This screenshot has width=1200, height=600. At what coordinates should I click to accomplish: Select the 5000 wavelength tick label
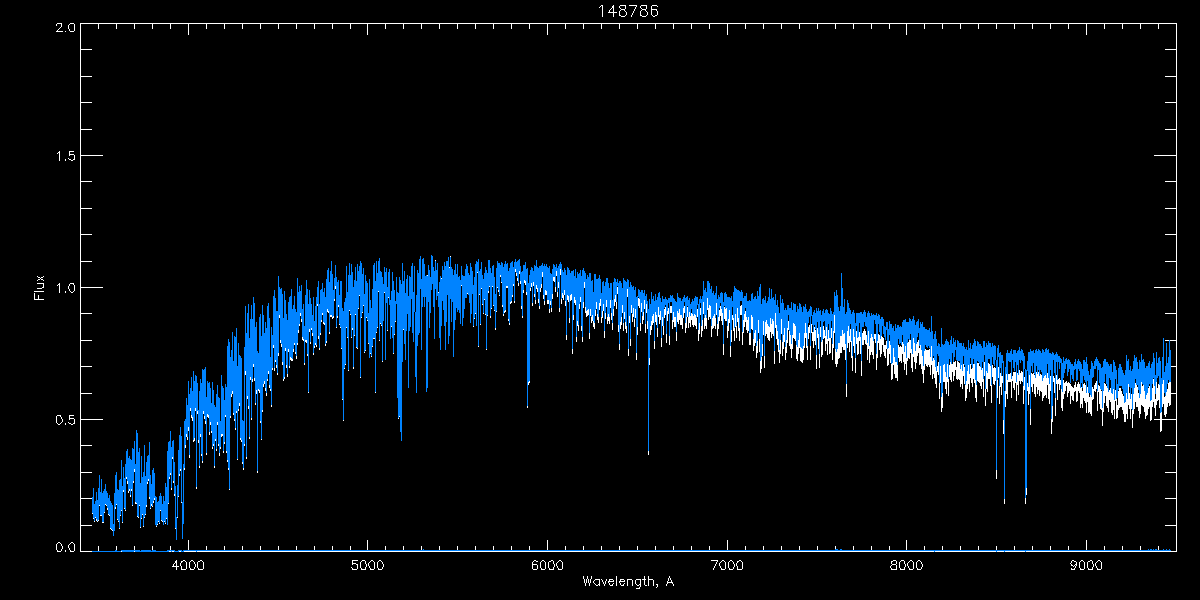367,564
